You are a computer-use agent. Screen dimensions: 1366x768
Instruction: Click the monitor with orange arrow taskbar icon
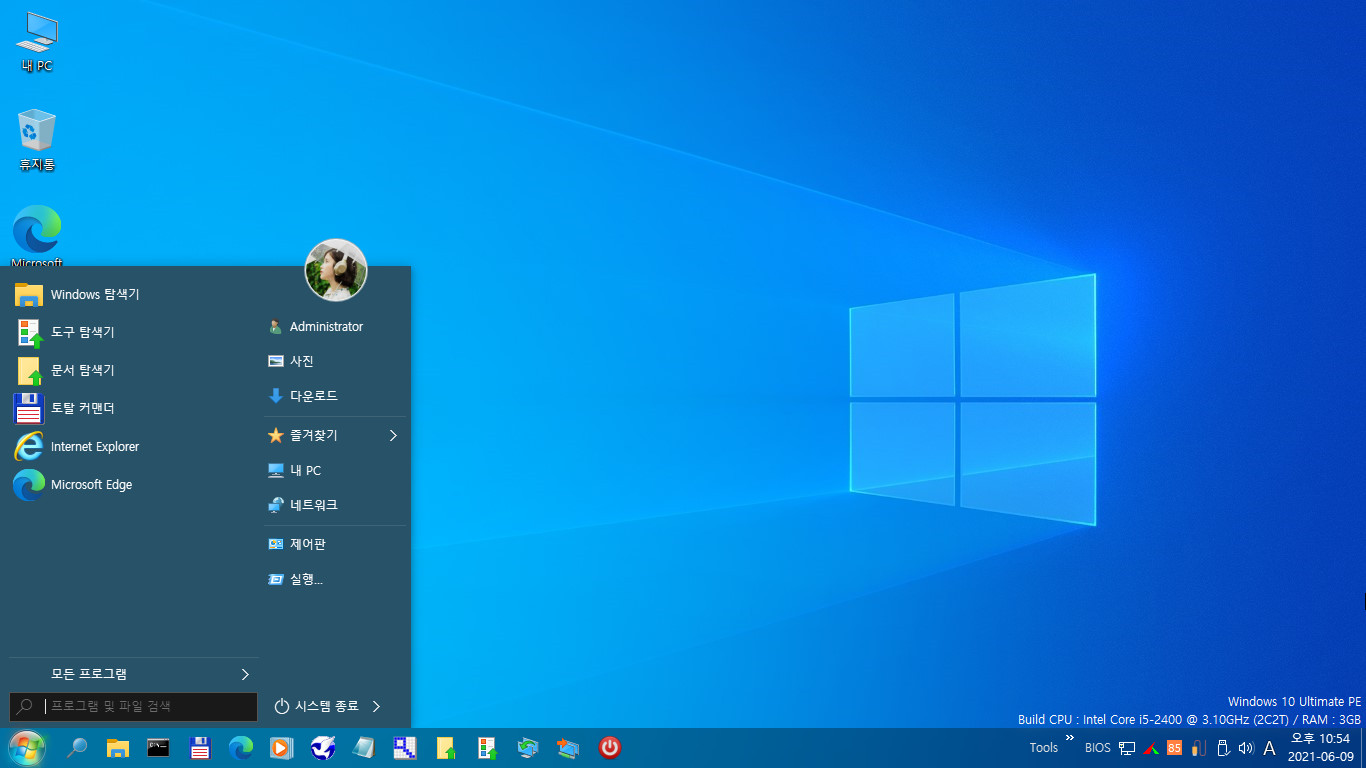pos(569,747)
